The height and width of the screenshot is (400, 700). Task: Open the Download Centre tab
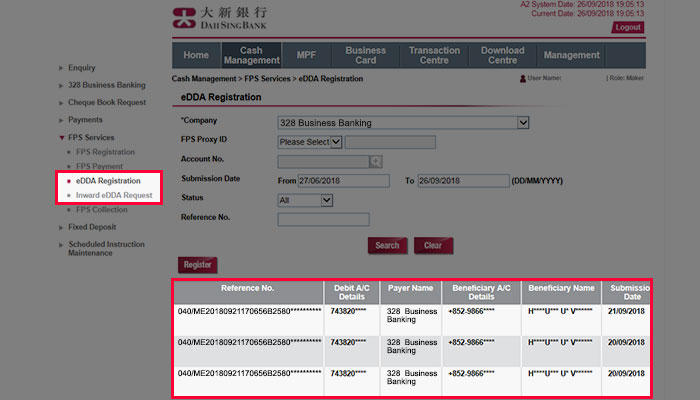(503, 55)
